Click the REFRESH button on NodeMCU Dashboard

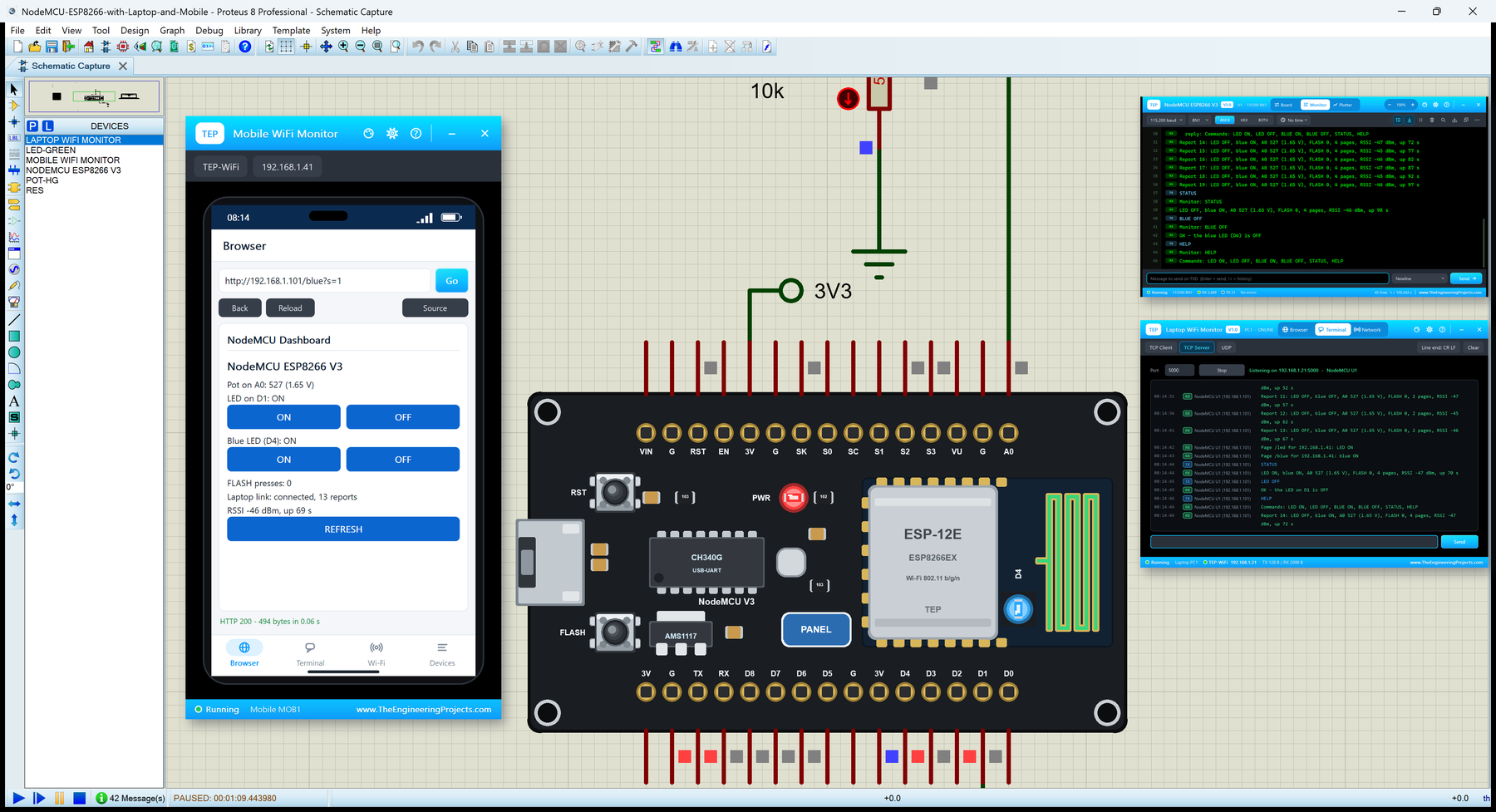coord(343,529)
